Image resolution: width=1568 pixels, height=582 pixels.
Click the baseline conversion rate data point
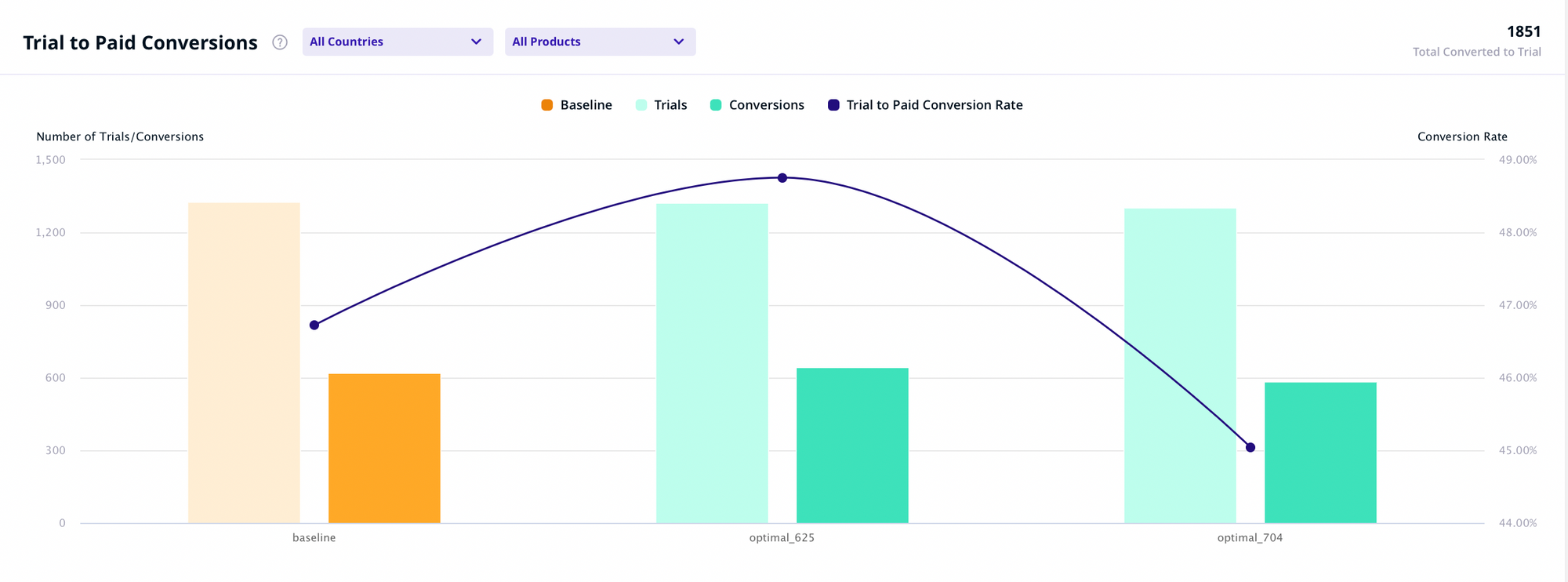(314, 326)
